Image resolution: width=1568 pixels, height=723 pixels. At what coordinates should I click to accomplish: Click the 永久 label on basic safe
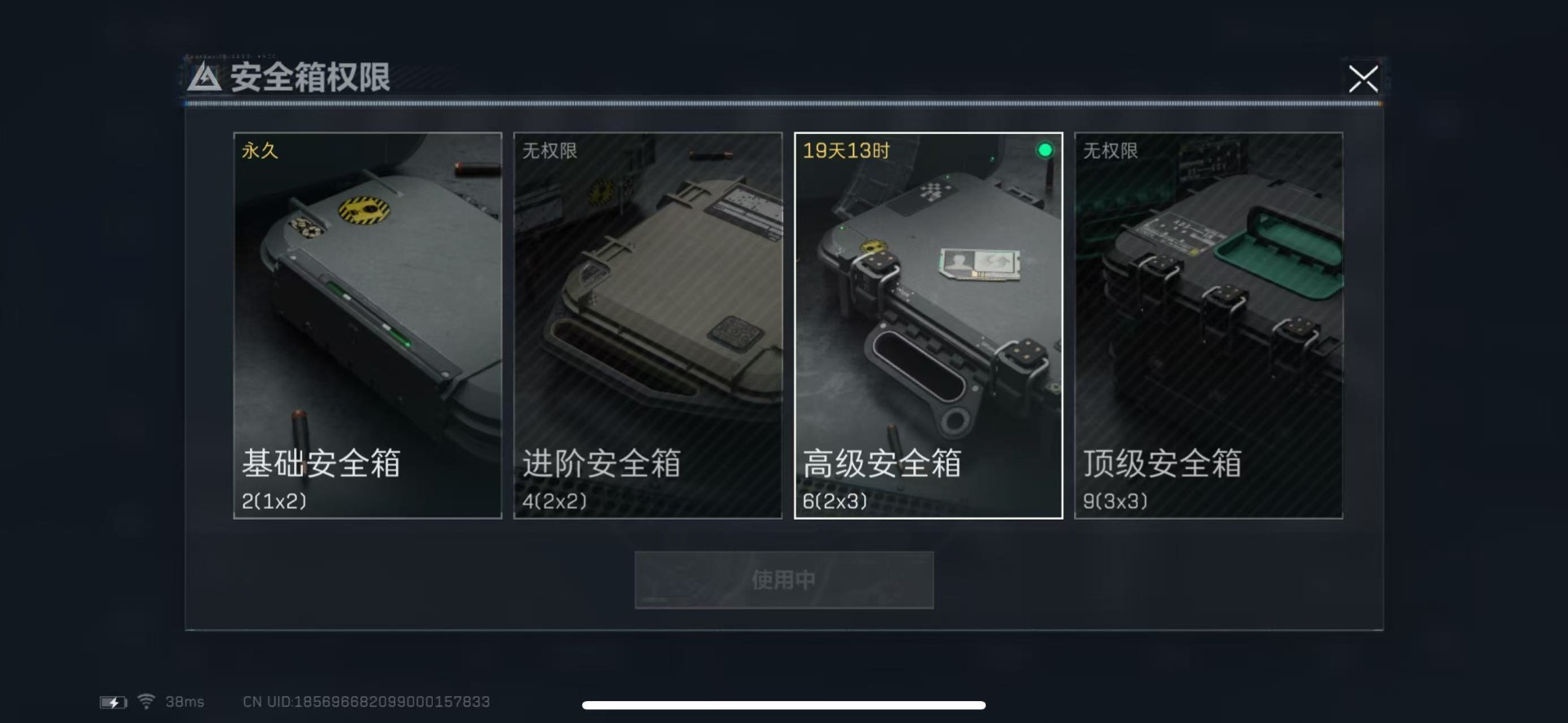[x=260, y=150]
